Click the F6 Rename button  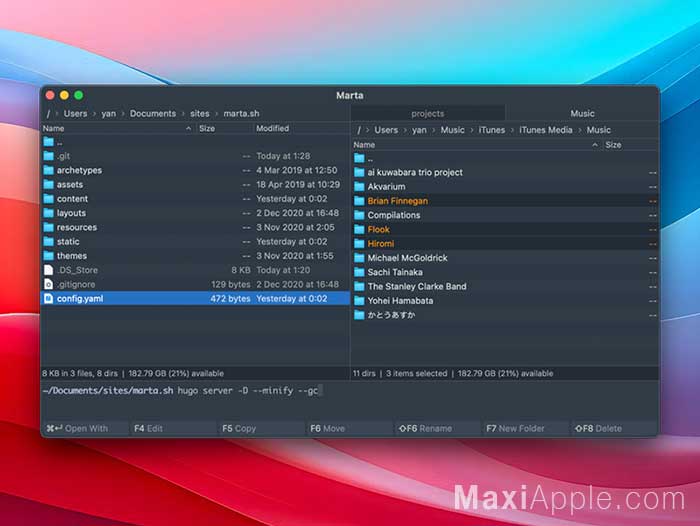point(438,428)
